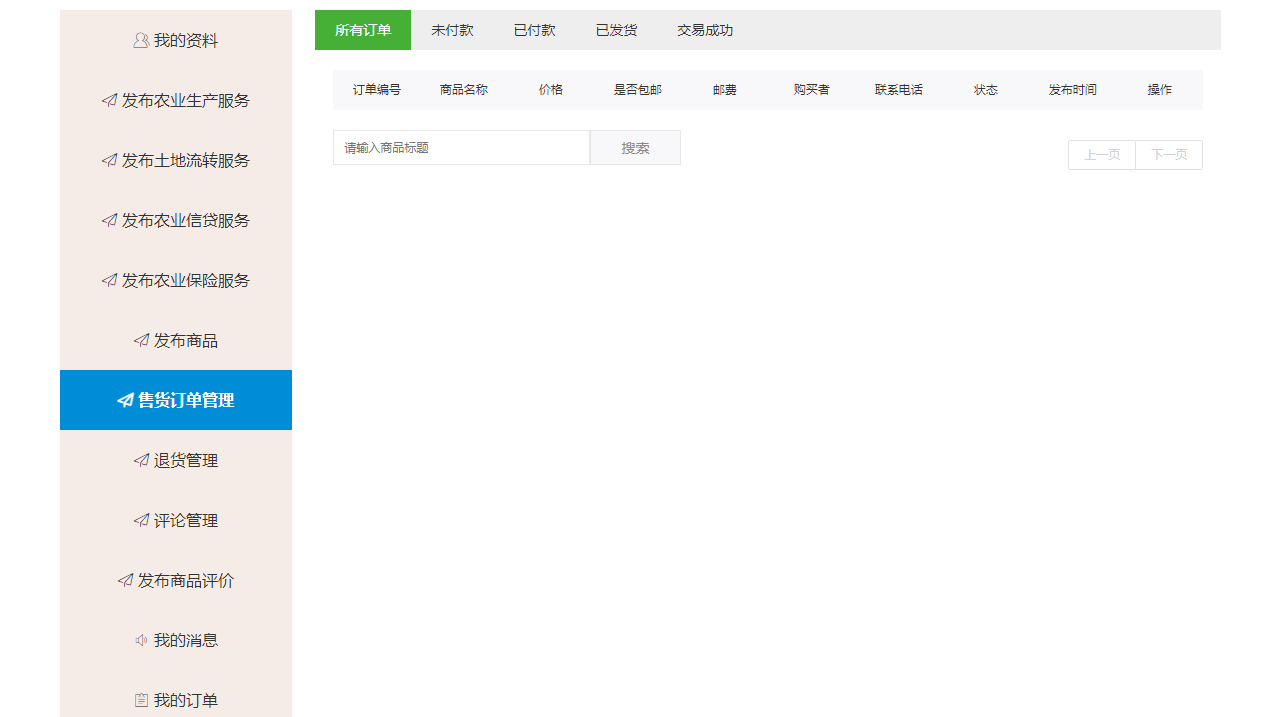1282x717 pixels.
Task: Click paper plane icon beside 发布商品
Action: pos(141,341)
